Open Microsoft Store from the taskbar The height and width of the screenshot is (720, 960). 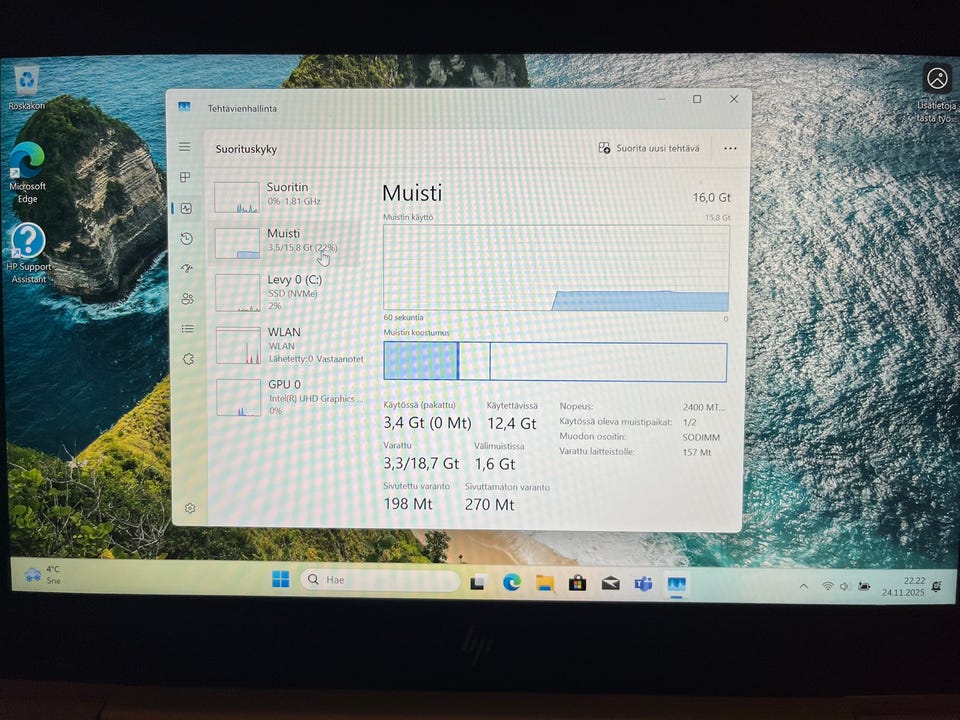[x=577, y=583]
